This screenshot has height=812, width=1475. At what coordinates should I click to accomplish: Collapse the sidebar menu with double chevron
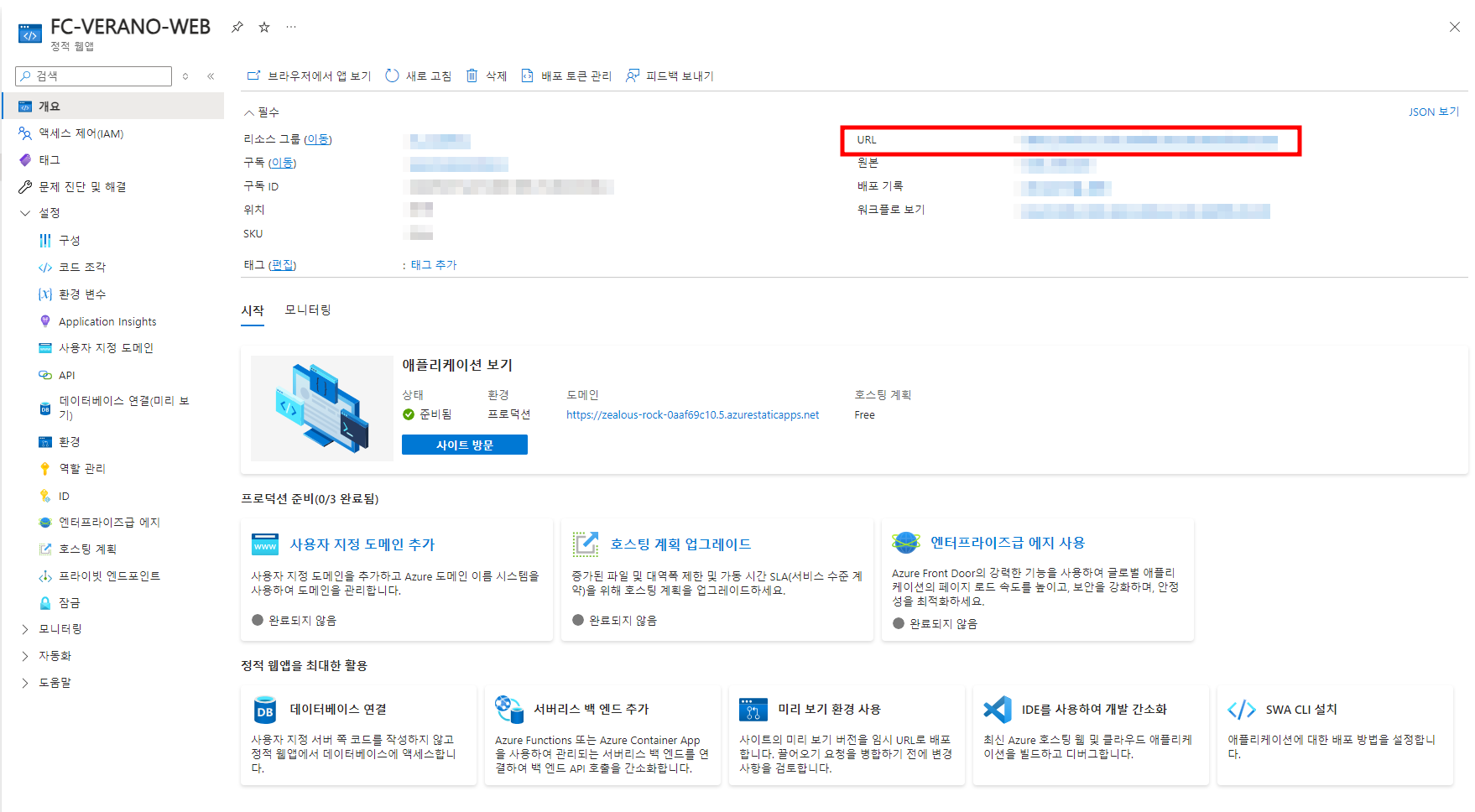pos(211,76)
